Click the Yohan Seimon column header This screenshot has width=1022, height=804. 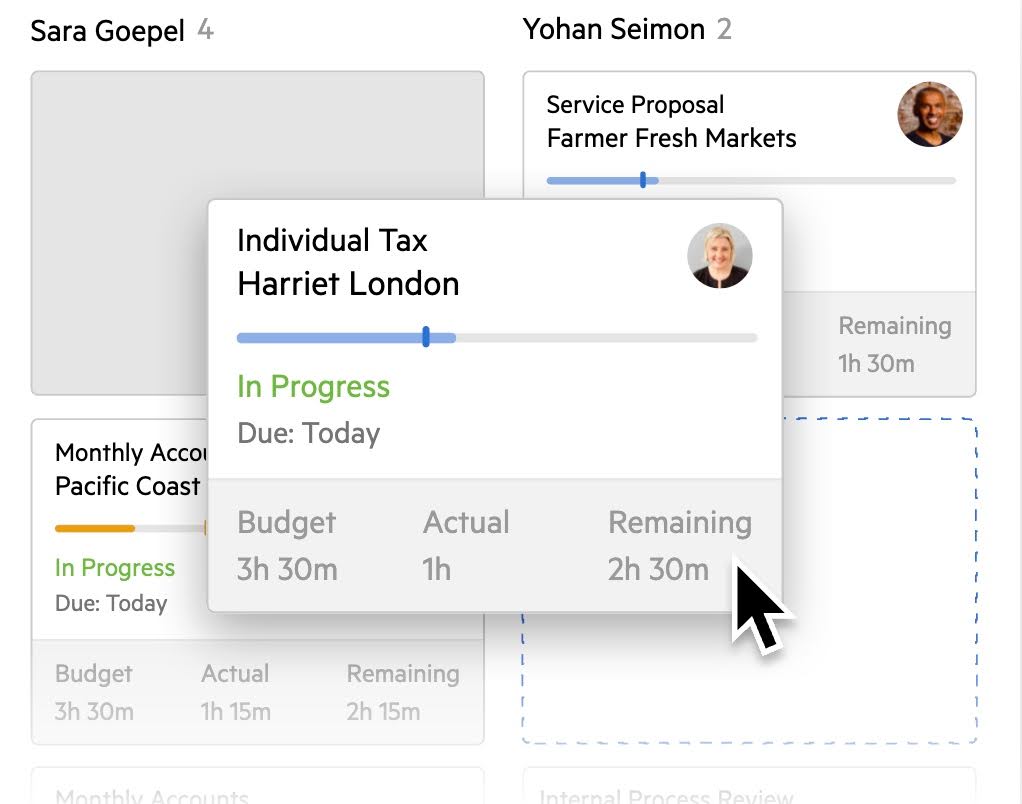(614, 29)
